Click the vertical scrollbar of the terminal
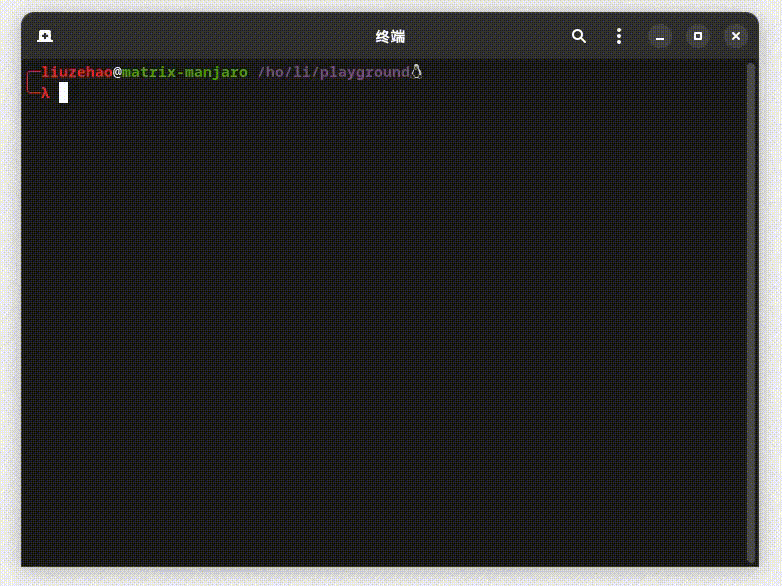This screenshot has width=782, height=586. pyautogui.click(x=751, y=313)
